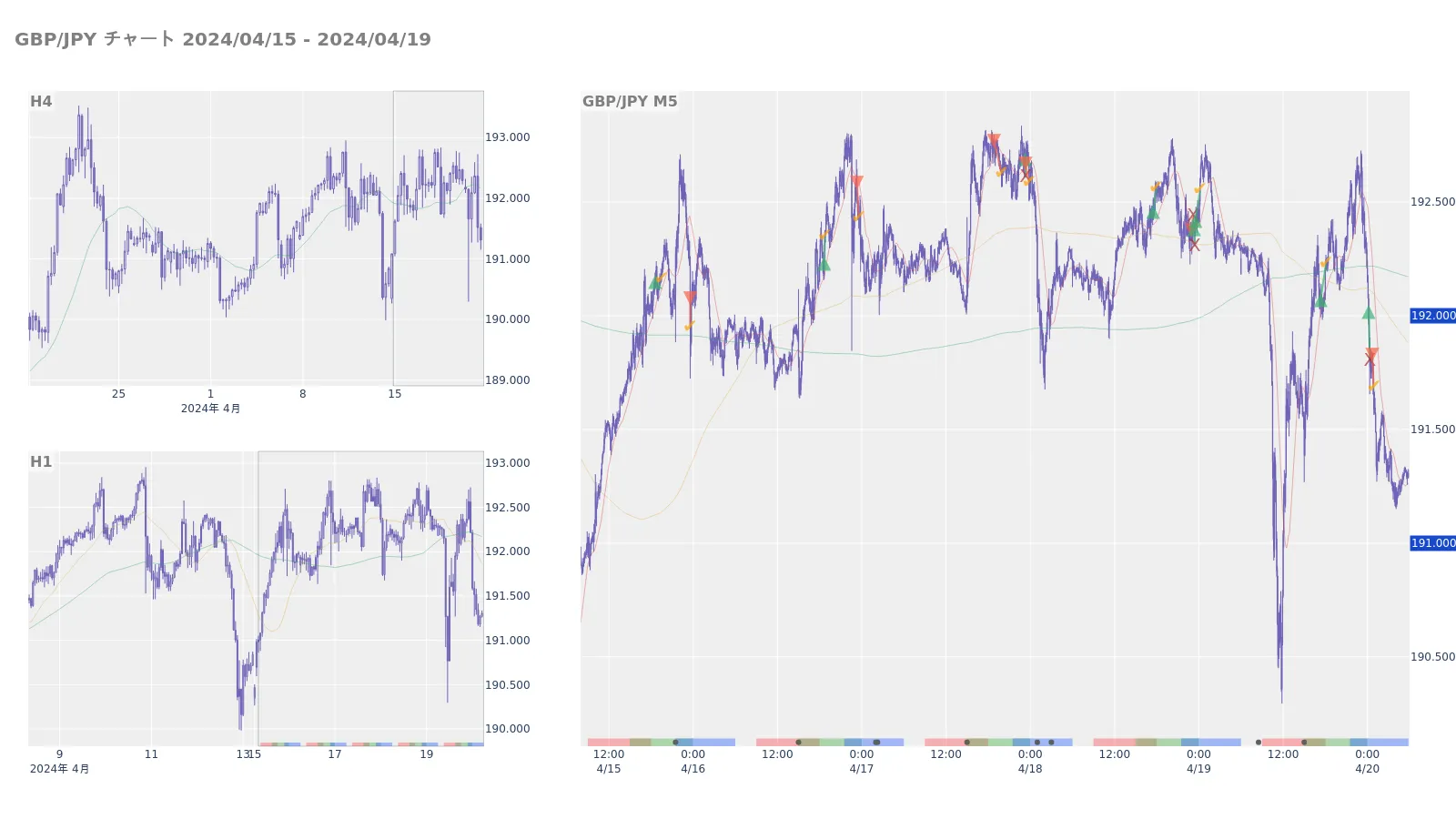Click the 189.000 tick on the H4 price axis
Screen dimensions: 1456x819
click(x=507, y=380)
